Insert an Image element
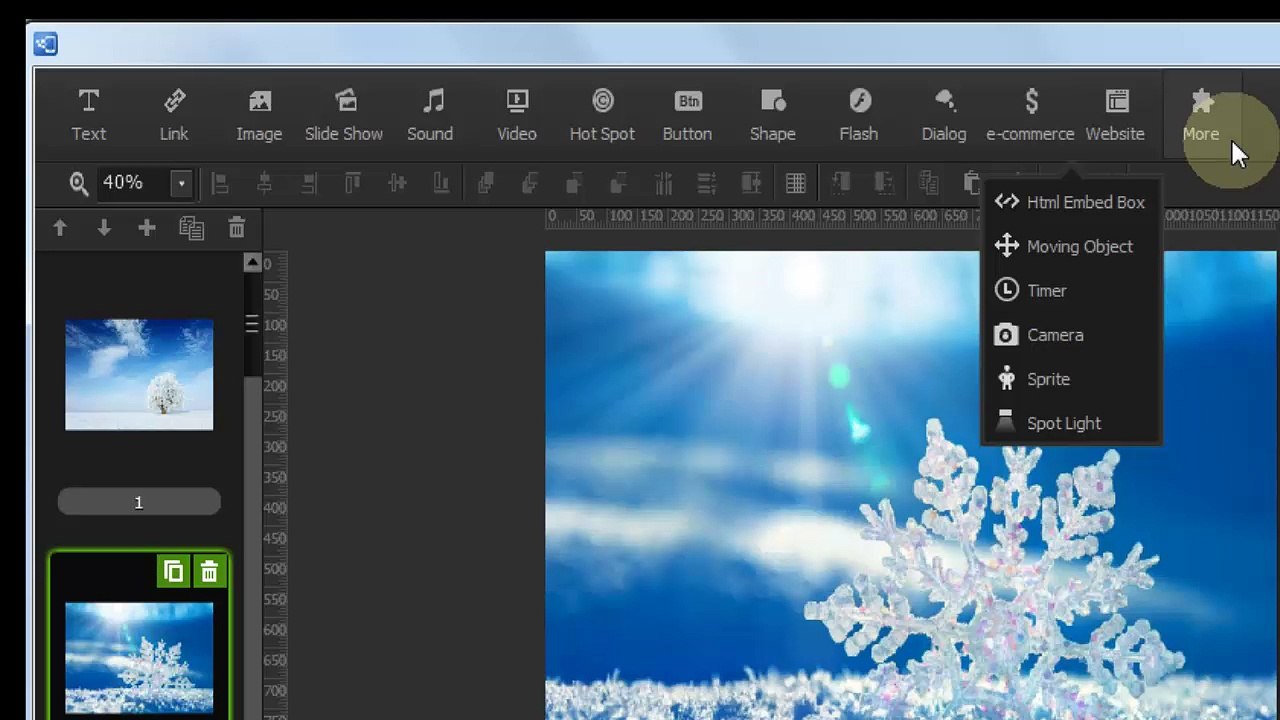Screen dimensions: 1280x720 coord(259,115)
